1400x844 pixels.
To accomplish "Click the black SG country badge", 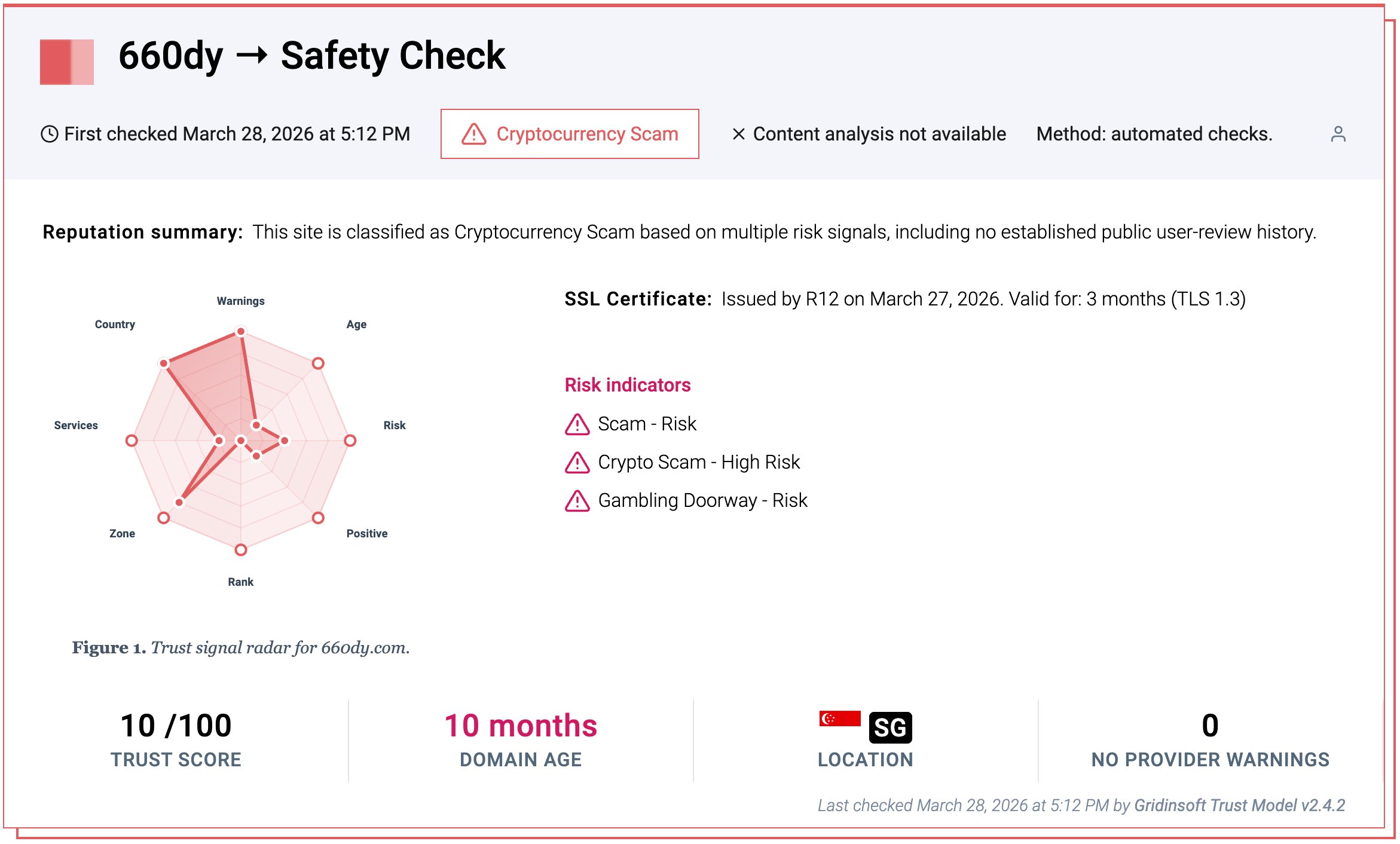I will [890, 727].
